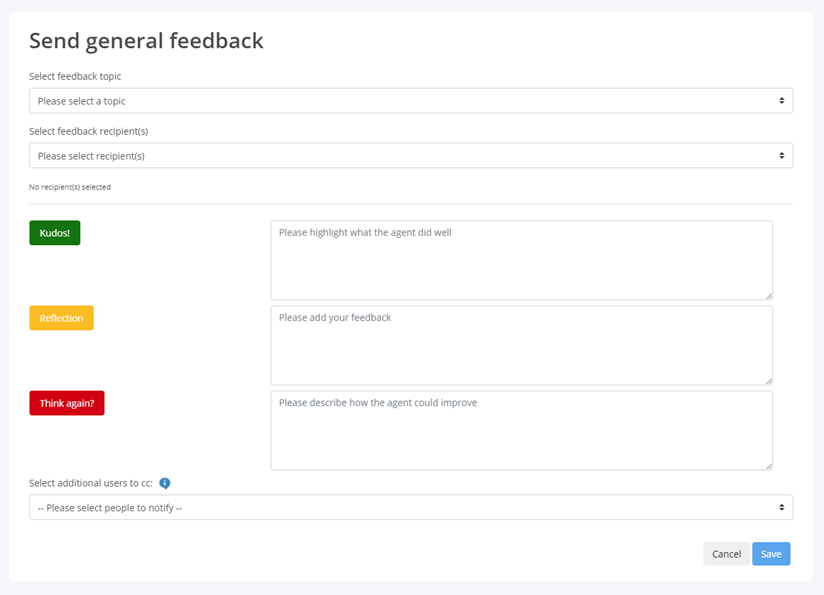
Task: Select the green Kudos! button
Action: pyautogui.click(x=55, y=233)
